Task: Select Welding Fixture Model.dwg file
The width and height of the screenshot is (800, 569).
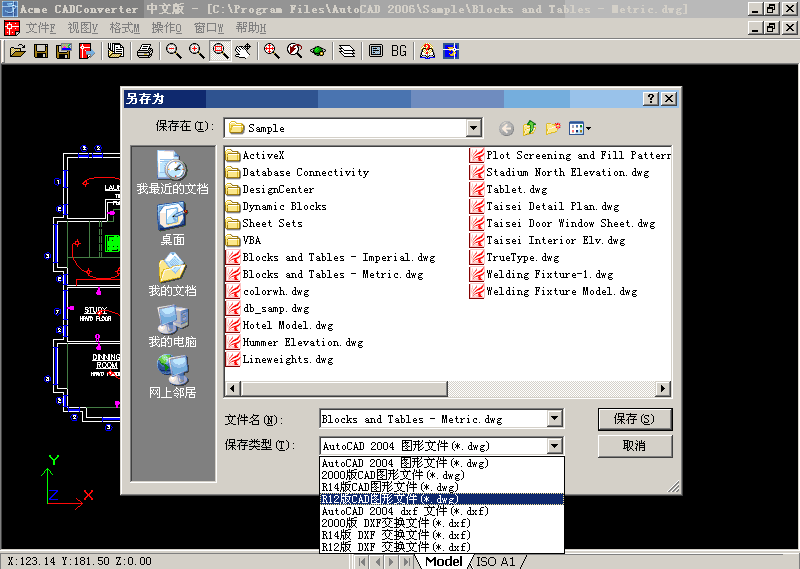Action: [554, 291]
